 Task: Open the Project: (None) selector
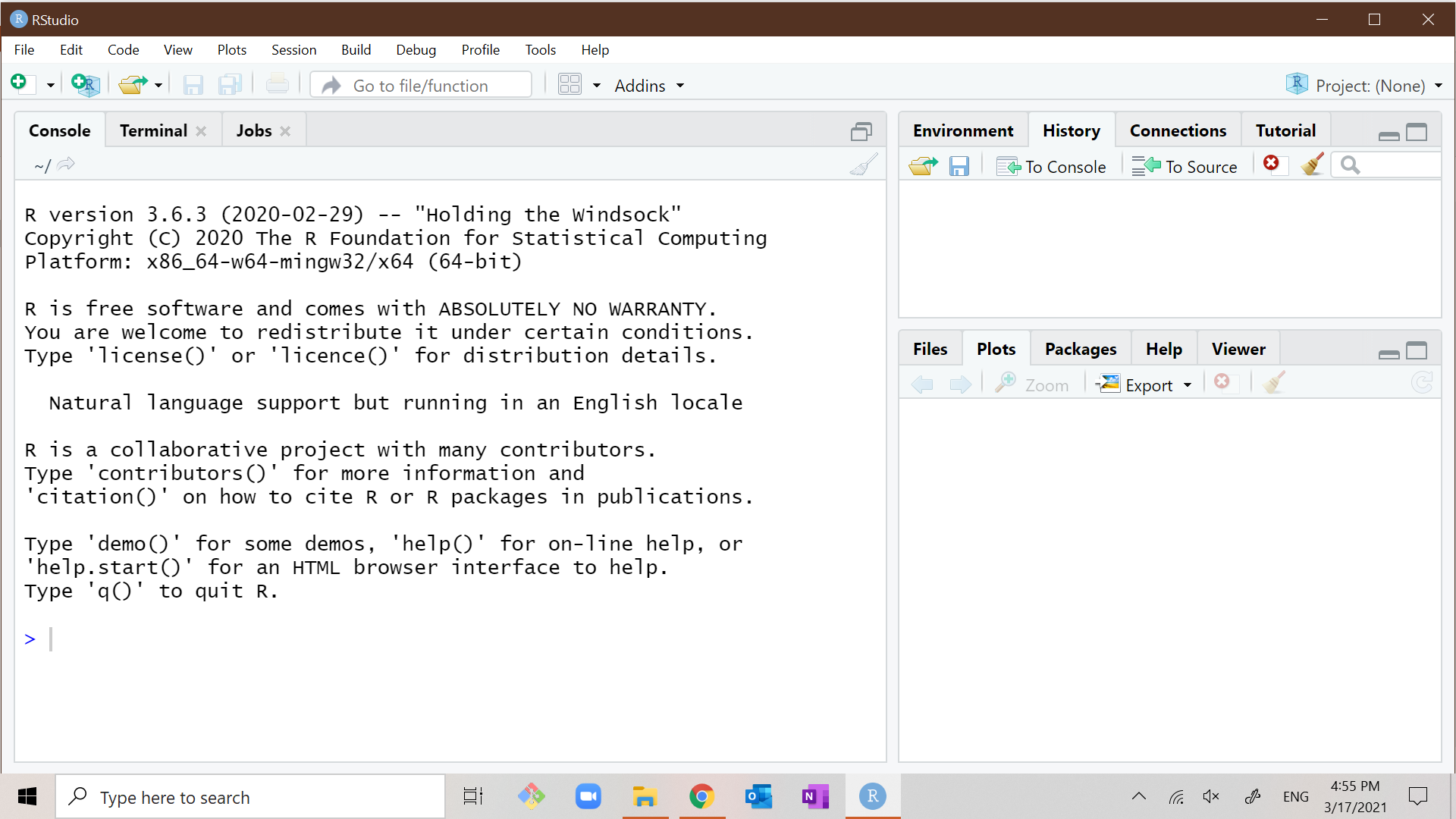[x=1365, y=86]
